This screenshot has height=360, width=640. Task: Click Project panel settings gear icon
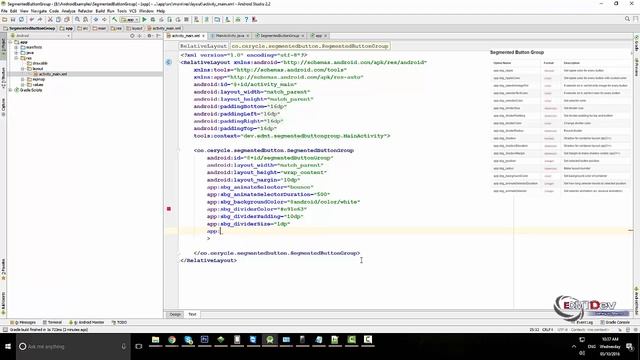click(x=149, y=36)
